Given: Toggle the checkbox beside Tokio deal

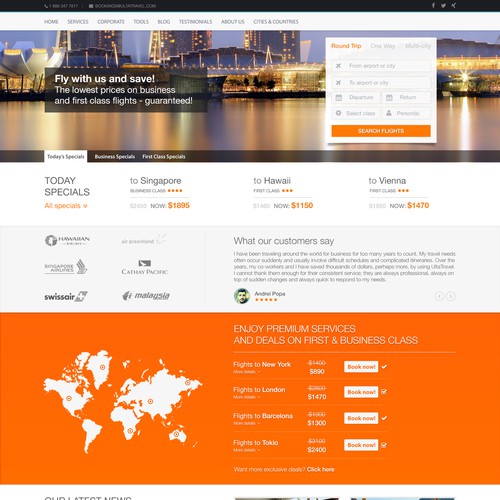Looking at the screenshot, I should tap(384, 445).
